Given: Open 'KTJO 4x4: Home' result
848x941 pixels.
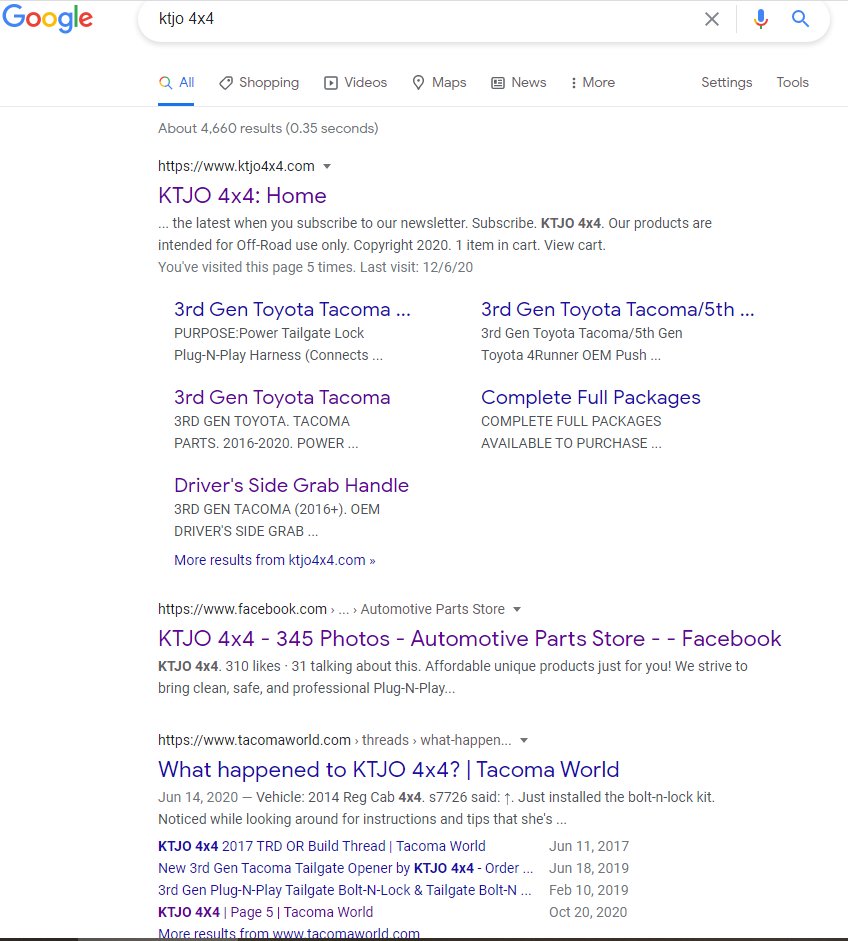Looking at the screenshot, I should coord(242,196).
